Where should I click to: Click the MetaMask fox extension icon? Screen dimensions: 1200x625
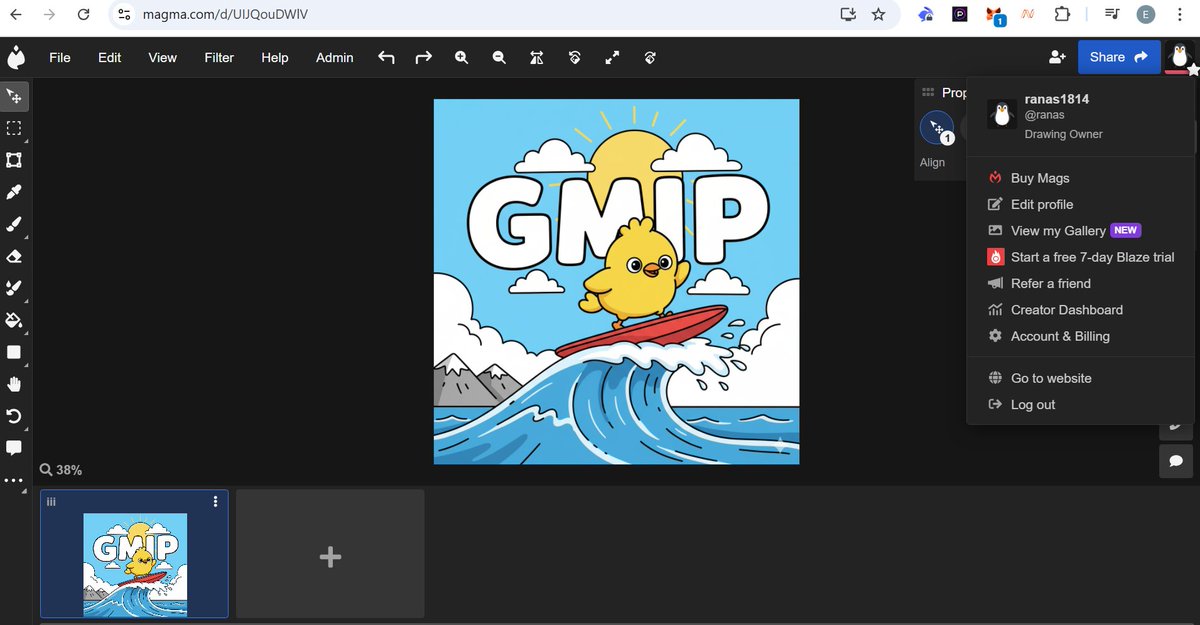click(x=995, y=15)
